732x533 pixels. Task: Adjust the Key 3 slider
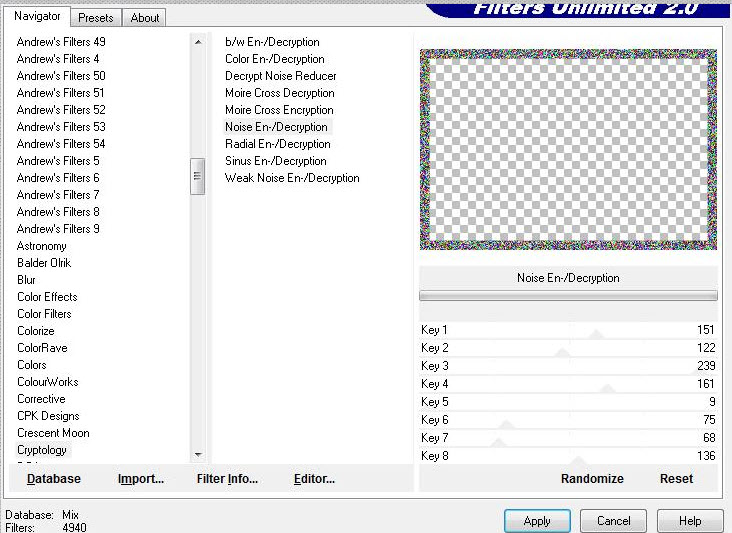coord(568,366)
